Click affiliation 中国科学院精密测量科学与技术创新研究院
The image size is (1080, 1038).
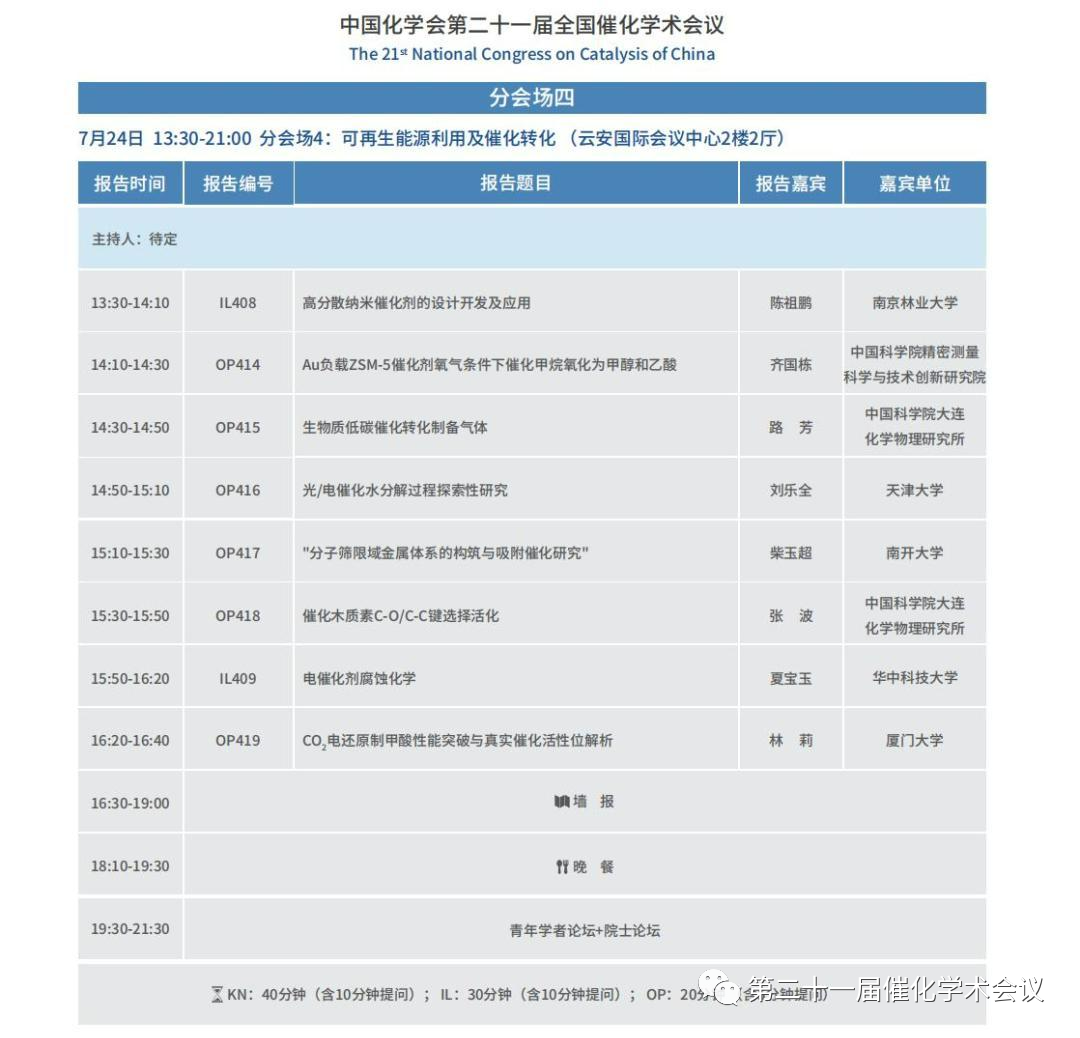[915, 365]
